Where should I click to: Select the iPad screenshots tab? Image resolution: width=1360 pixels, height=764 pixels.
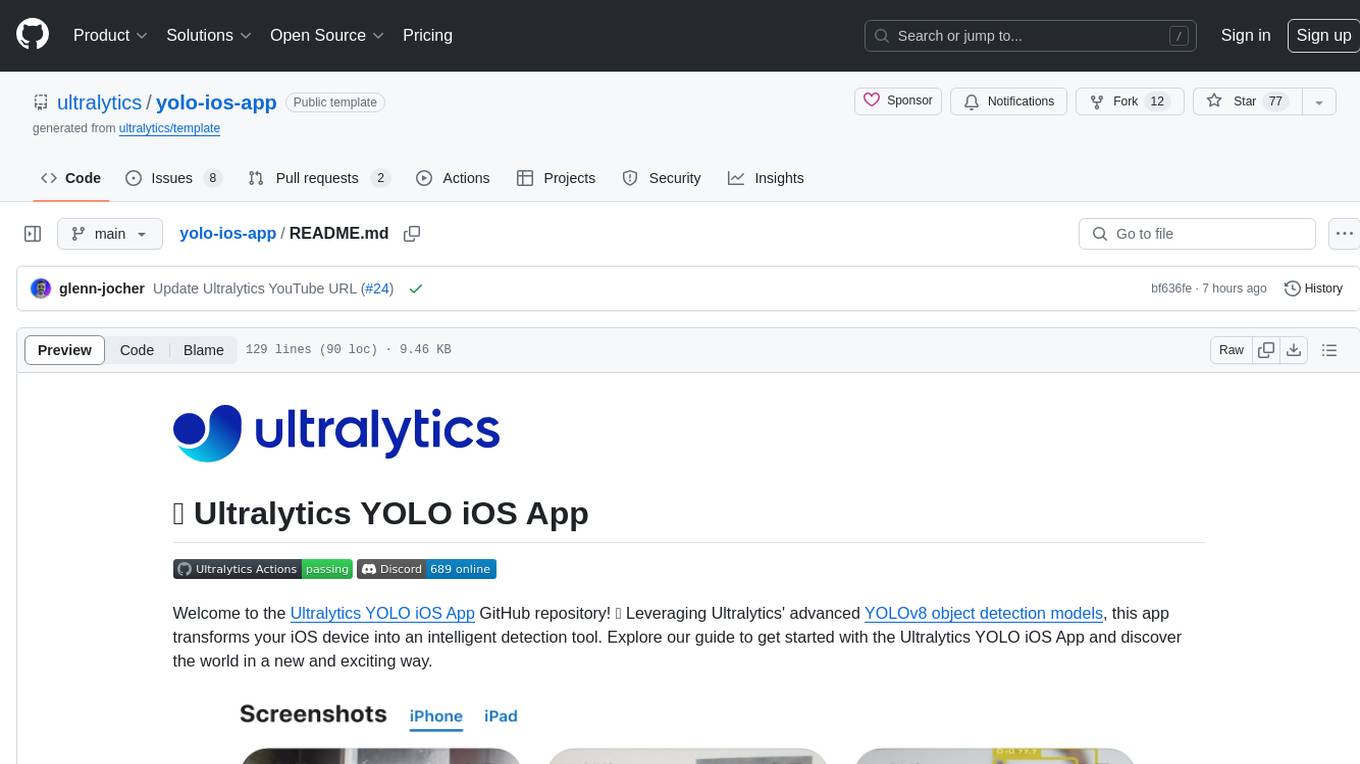[x=501, y=716]
